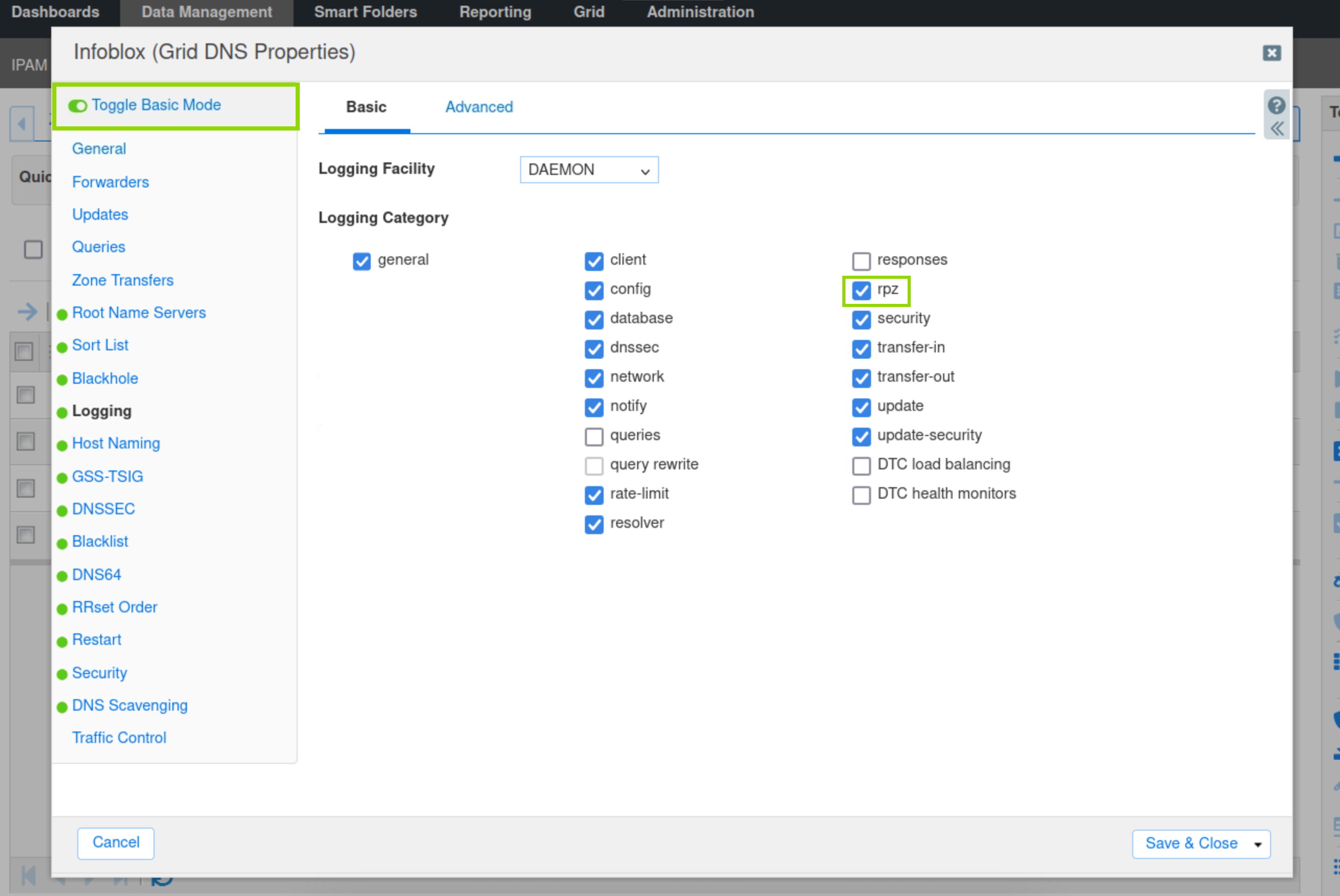The height and width of the screenshot is (896, 1340).
Task: Open the Logging Facility DAEMON dropdown
Action: tap(589, 170)
